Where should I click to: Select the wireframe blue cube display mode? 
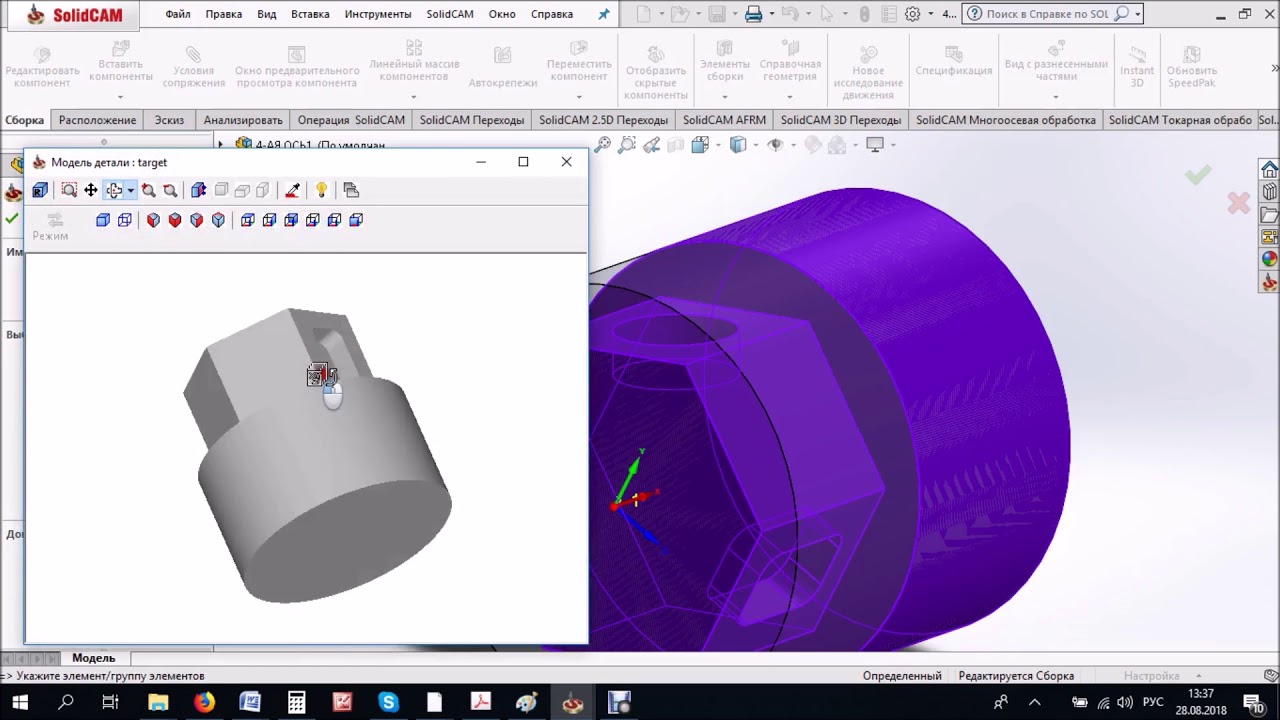pyautogui.click(x=125, y=220)
